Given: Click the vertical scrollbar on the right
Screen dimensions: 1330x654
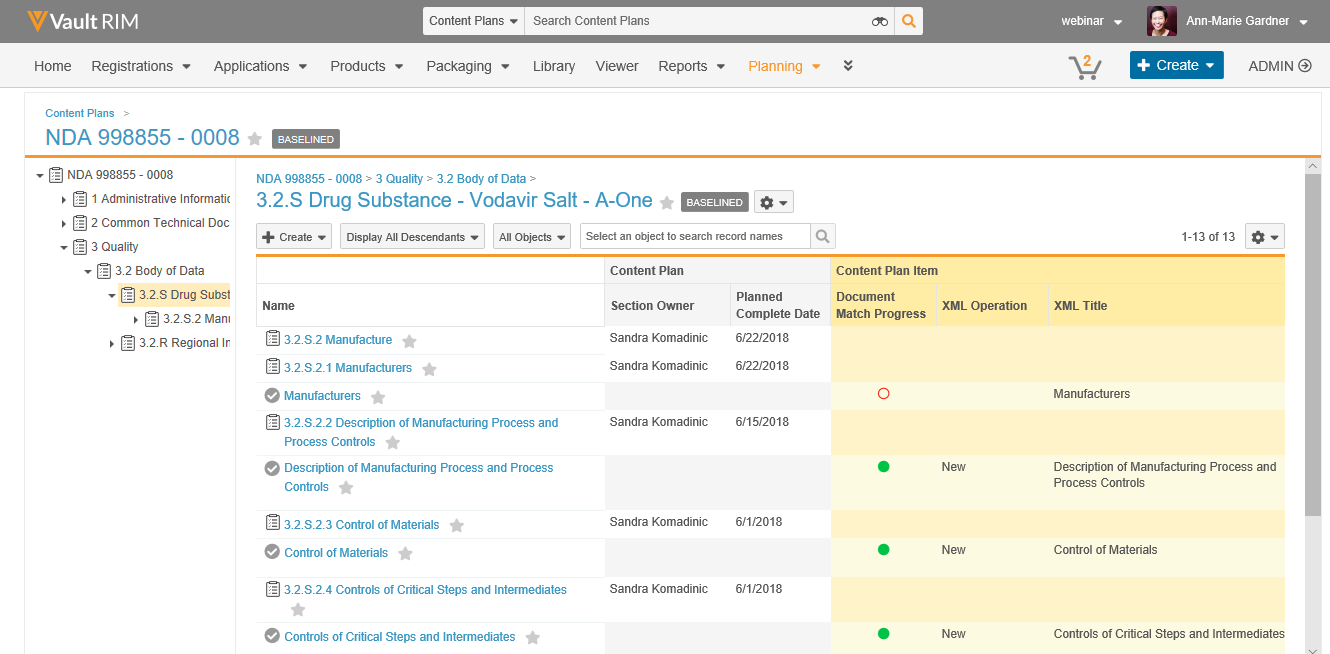Looking at the screenshot, I should pyautogui.click(x=1313, y=340).
